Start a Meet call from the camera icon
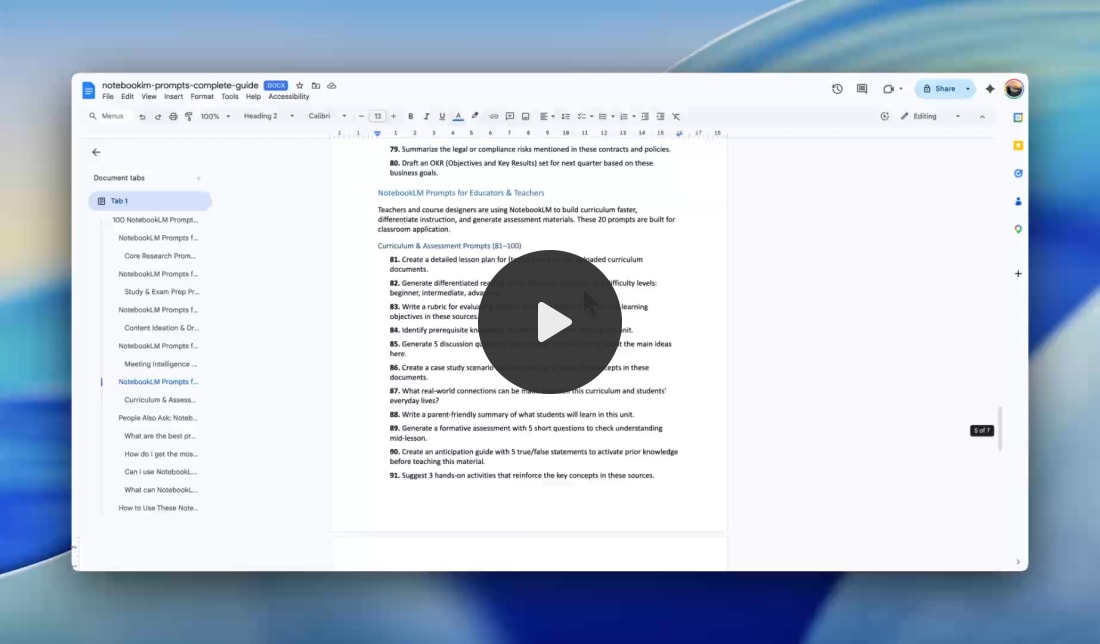 pyautogui.click(x=889, y=89)
